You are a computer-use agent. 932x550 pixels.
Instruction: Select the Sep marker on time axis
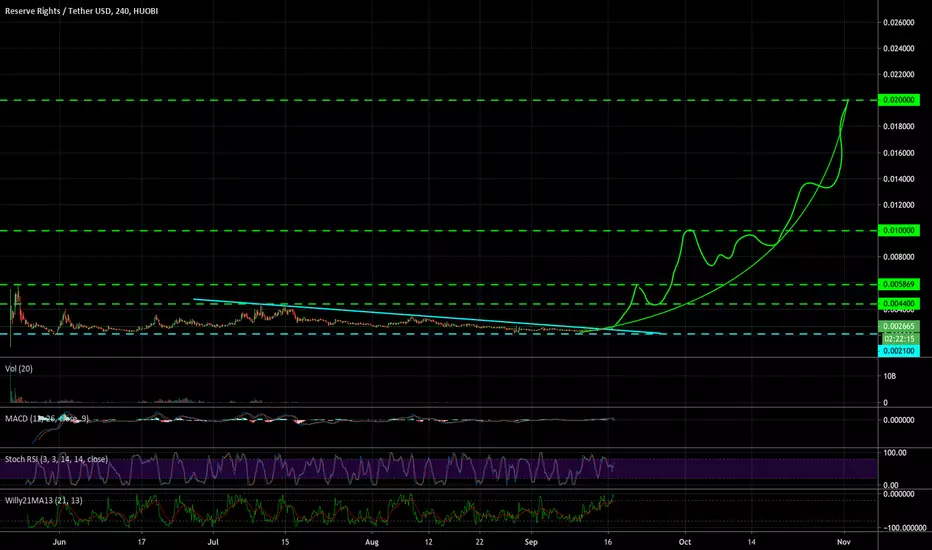(531, 542)
